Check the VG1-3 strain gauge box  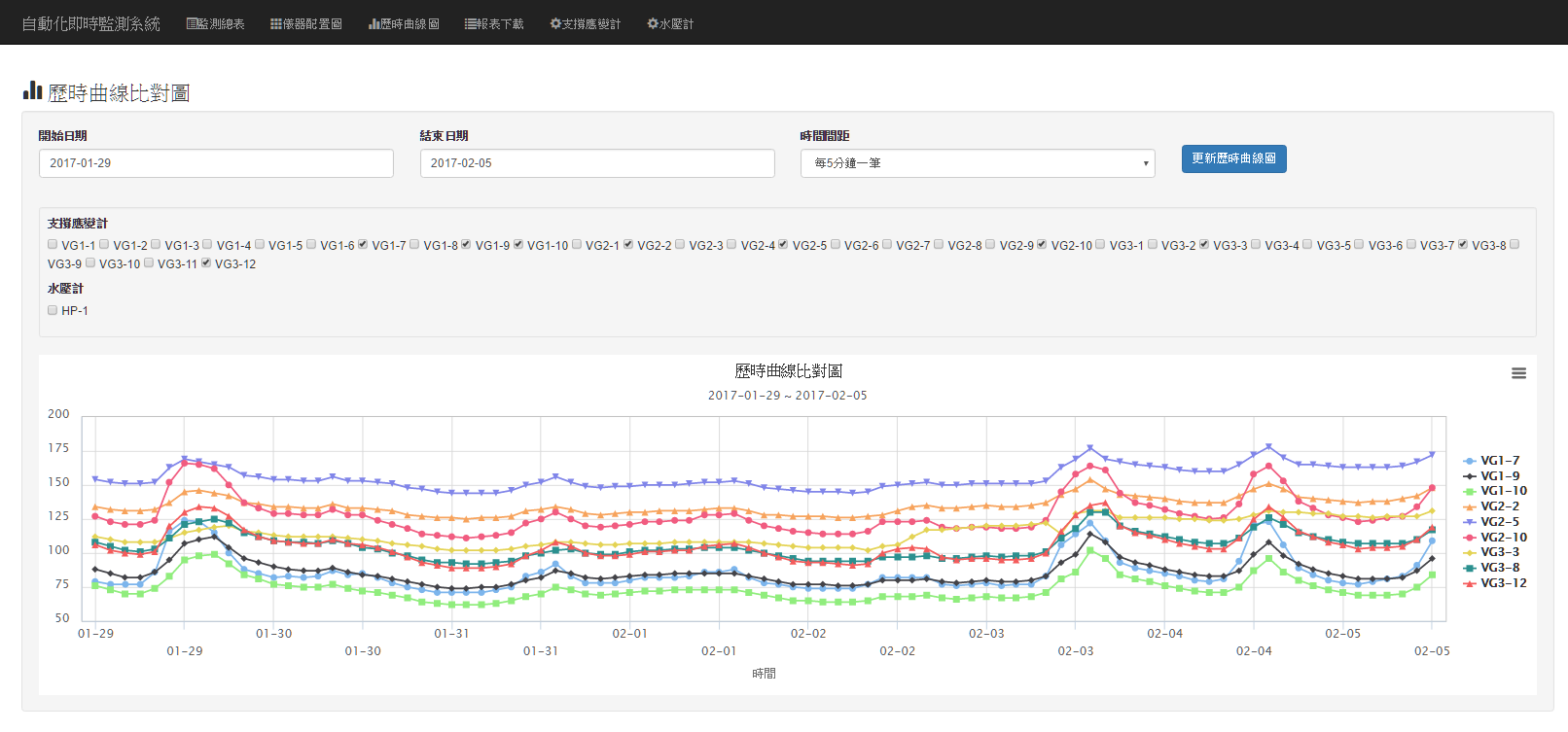(x=156, y=245)
